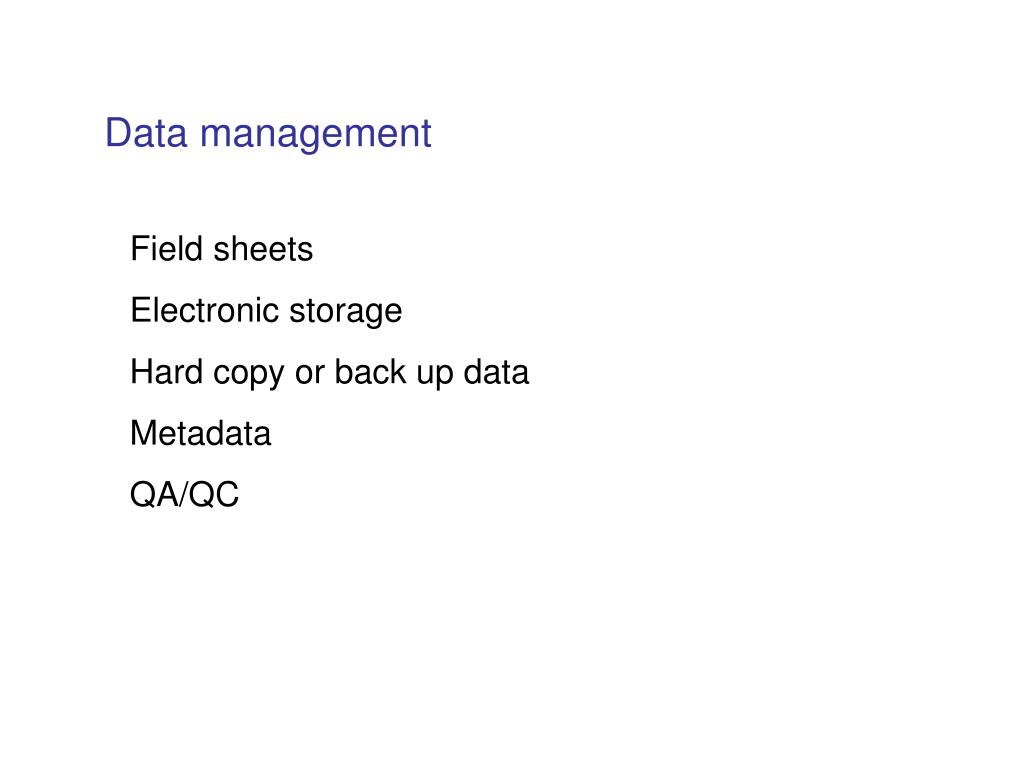Click the word 'sheets'
Viewport: 1024px width, 768px height.
coord(263,249)
